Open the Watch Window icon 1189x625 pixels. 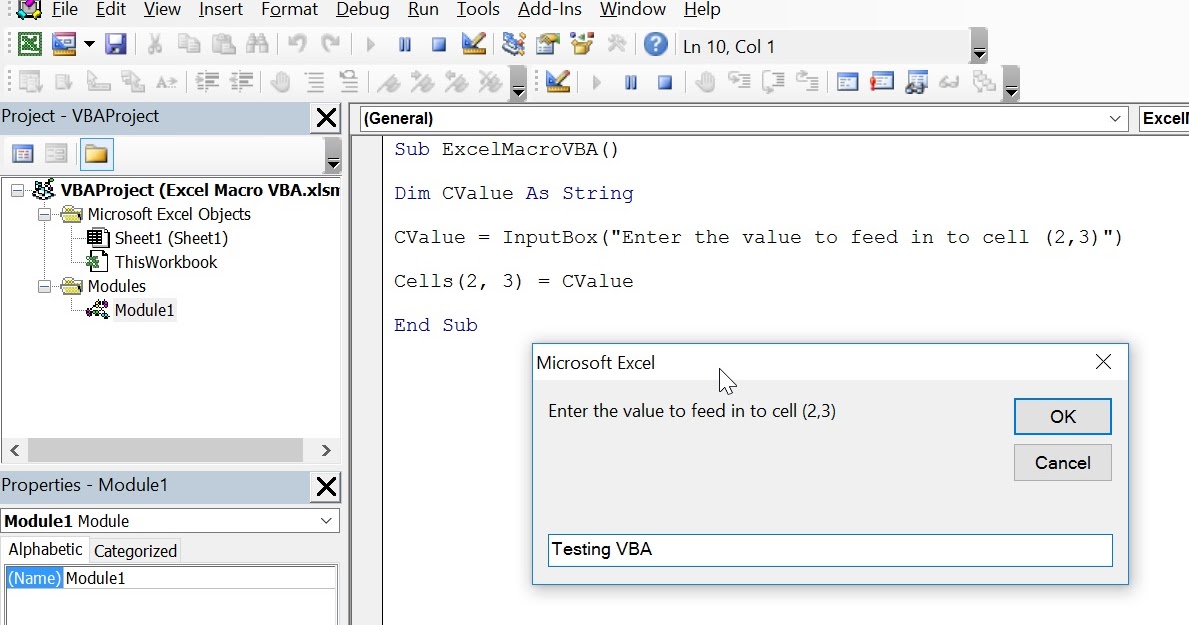pyautogui.click(x=916, y=81)
